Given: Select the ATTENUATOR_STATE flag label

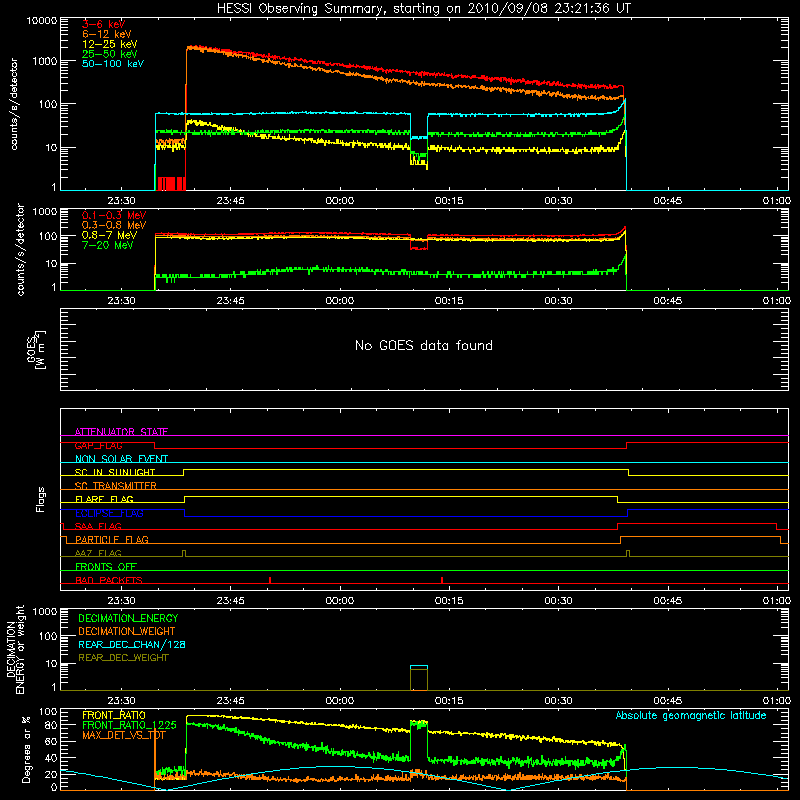Looking at the screenshot, I should (121, 432).
